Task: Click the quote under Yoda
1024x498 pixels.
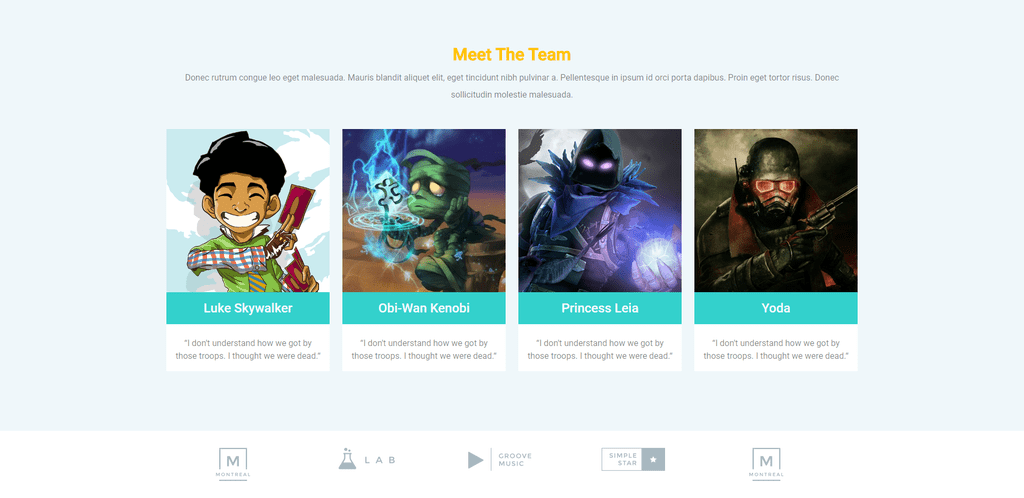Action: point(776,349)
